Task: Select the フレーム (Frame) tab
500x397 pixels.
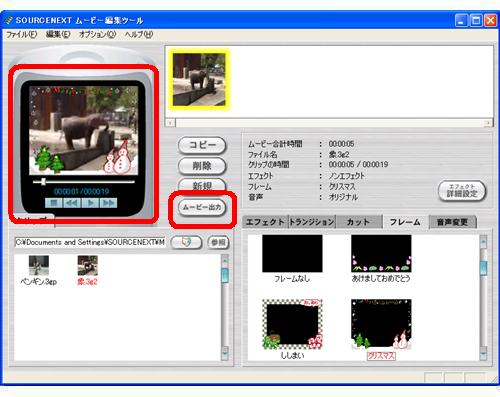Action: [x=405, y=222]
